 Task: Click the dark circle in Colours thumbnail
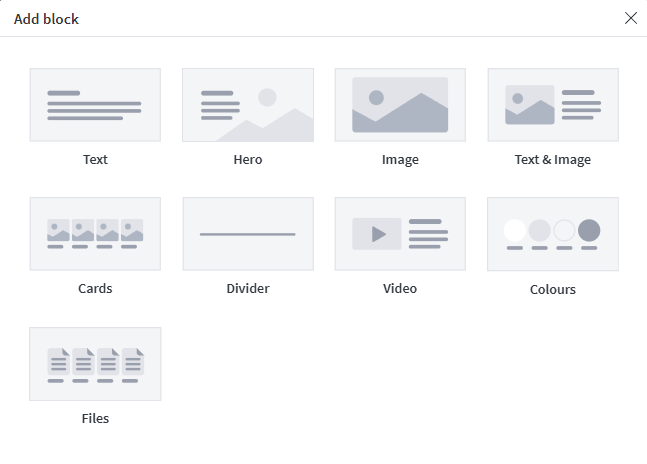tap(589, 230)
